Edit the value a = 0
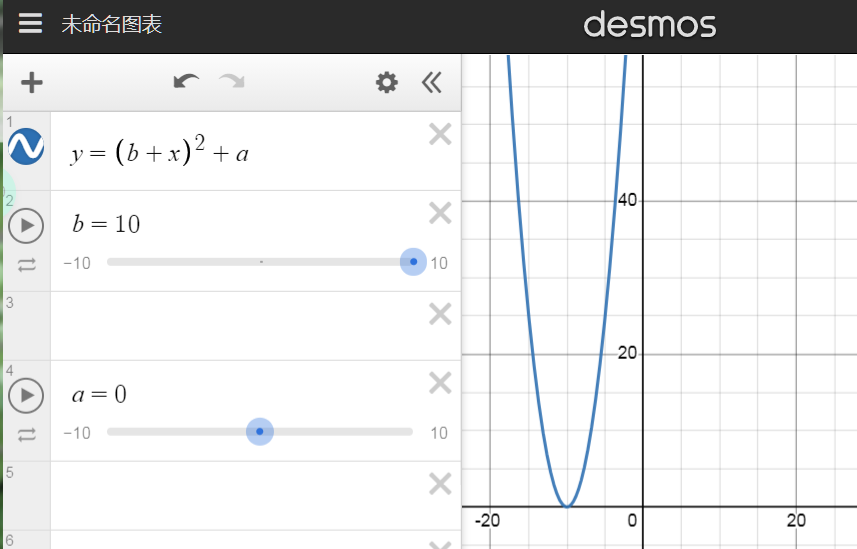The height and width of the screenshot is (549, 857). point(99,394)
